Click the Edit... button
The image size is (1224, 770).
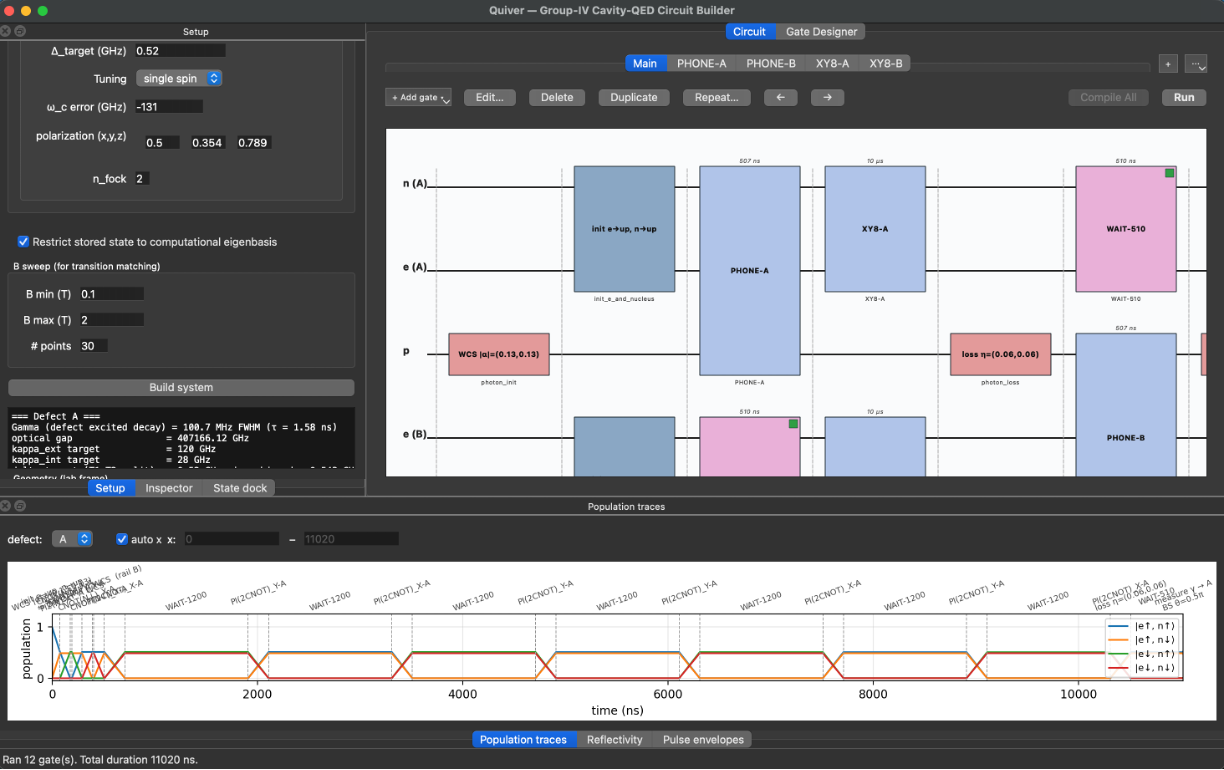click(490, 97)
